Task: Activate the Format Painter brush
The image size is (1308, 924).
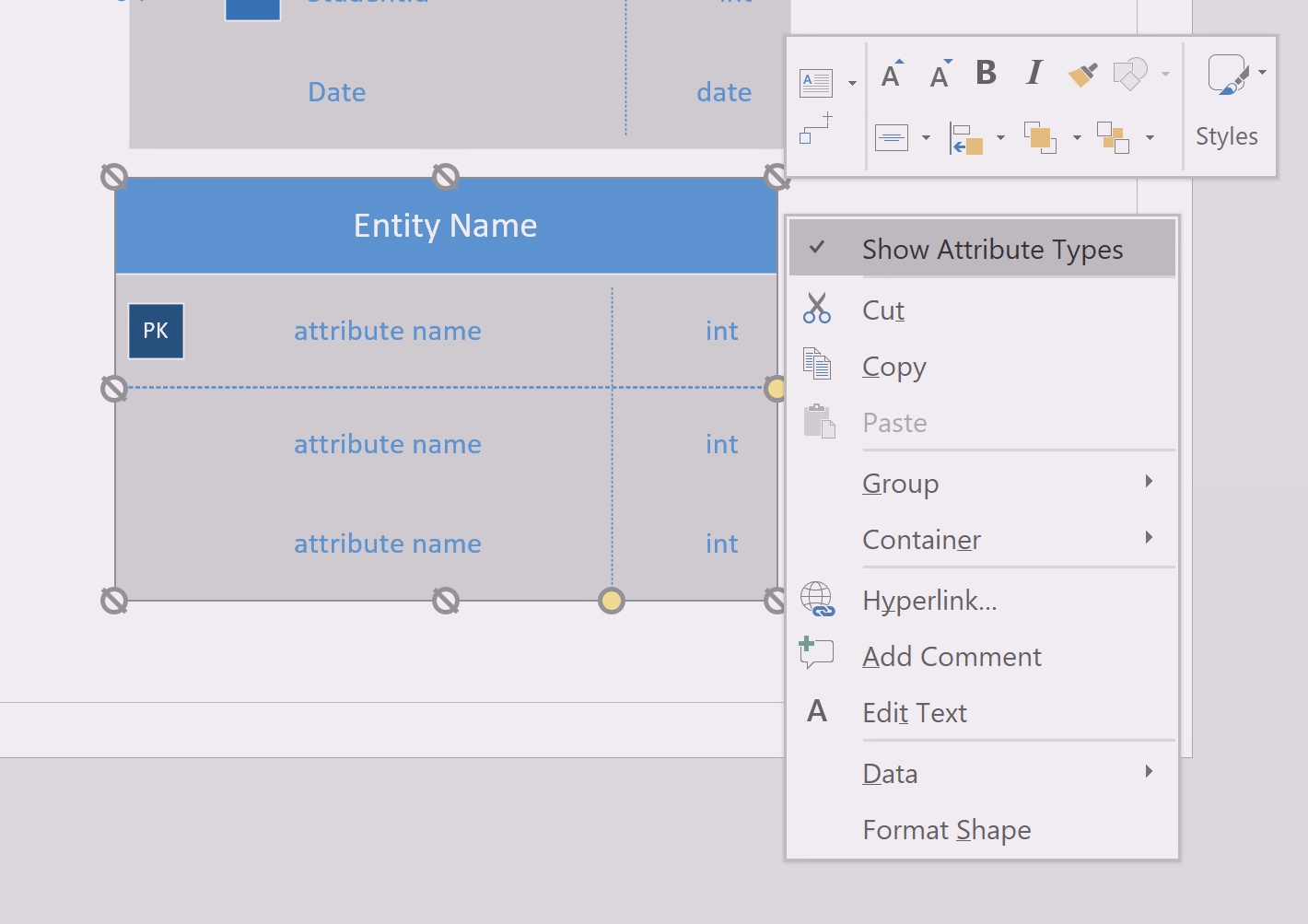Action: point(1083,74)
